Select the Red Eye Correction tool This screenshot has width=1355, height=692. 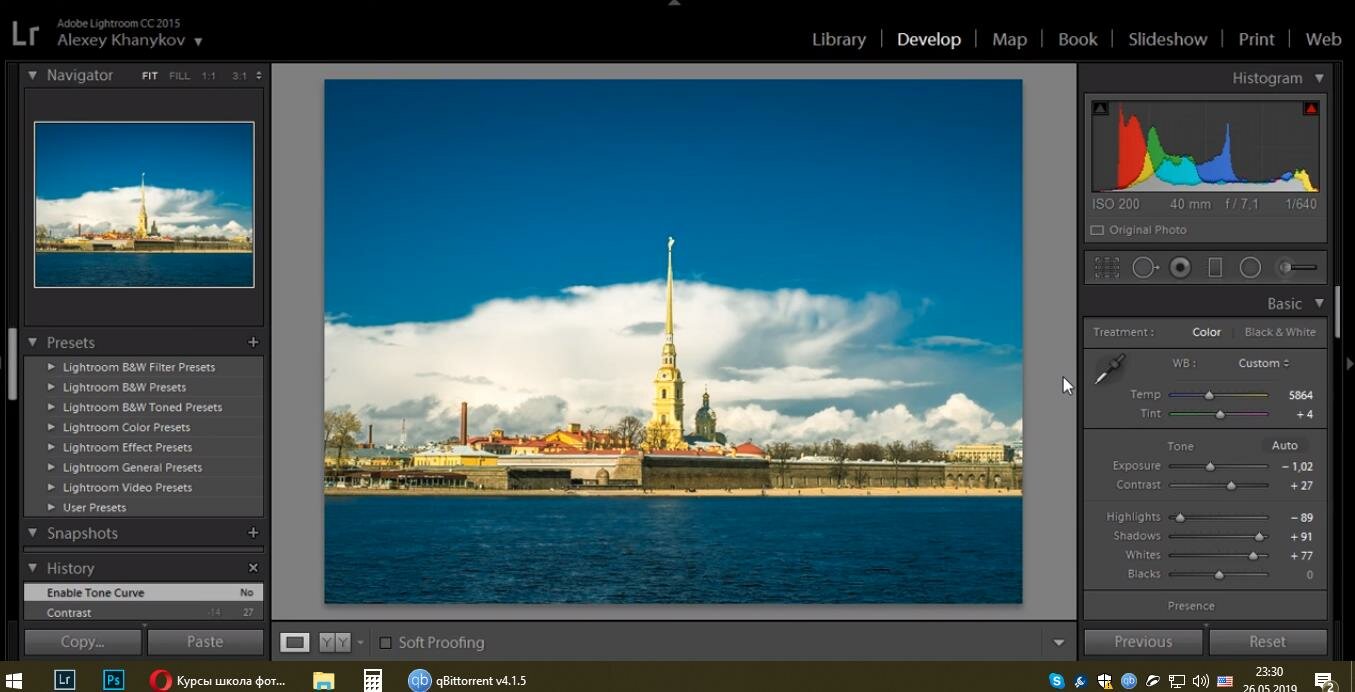[1181, 267]
